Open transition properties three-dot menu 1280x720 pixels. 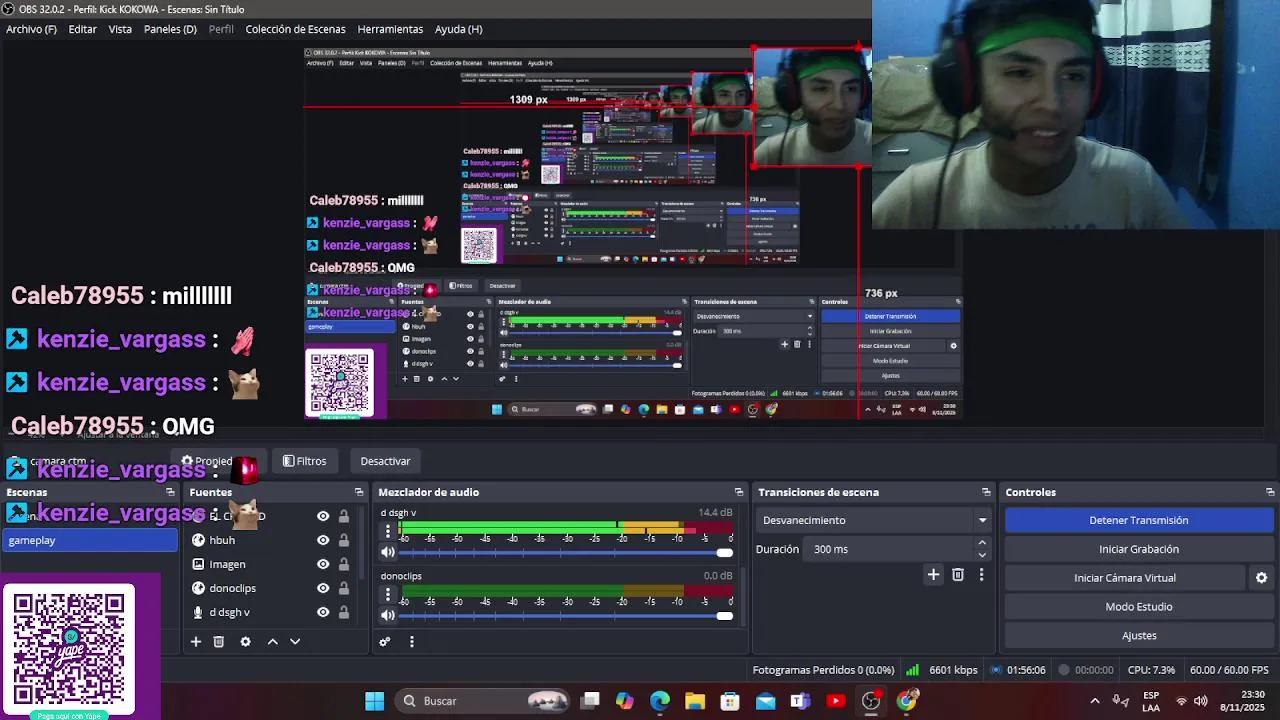point(981,574)
